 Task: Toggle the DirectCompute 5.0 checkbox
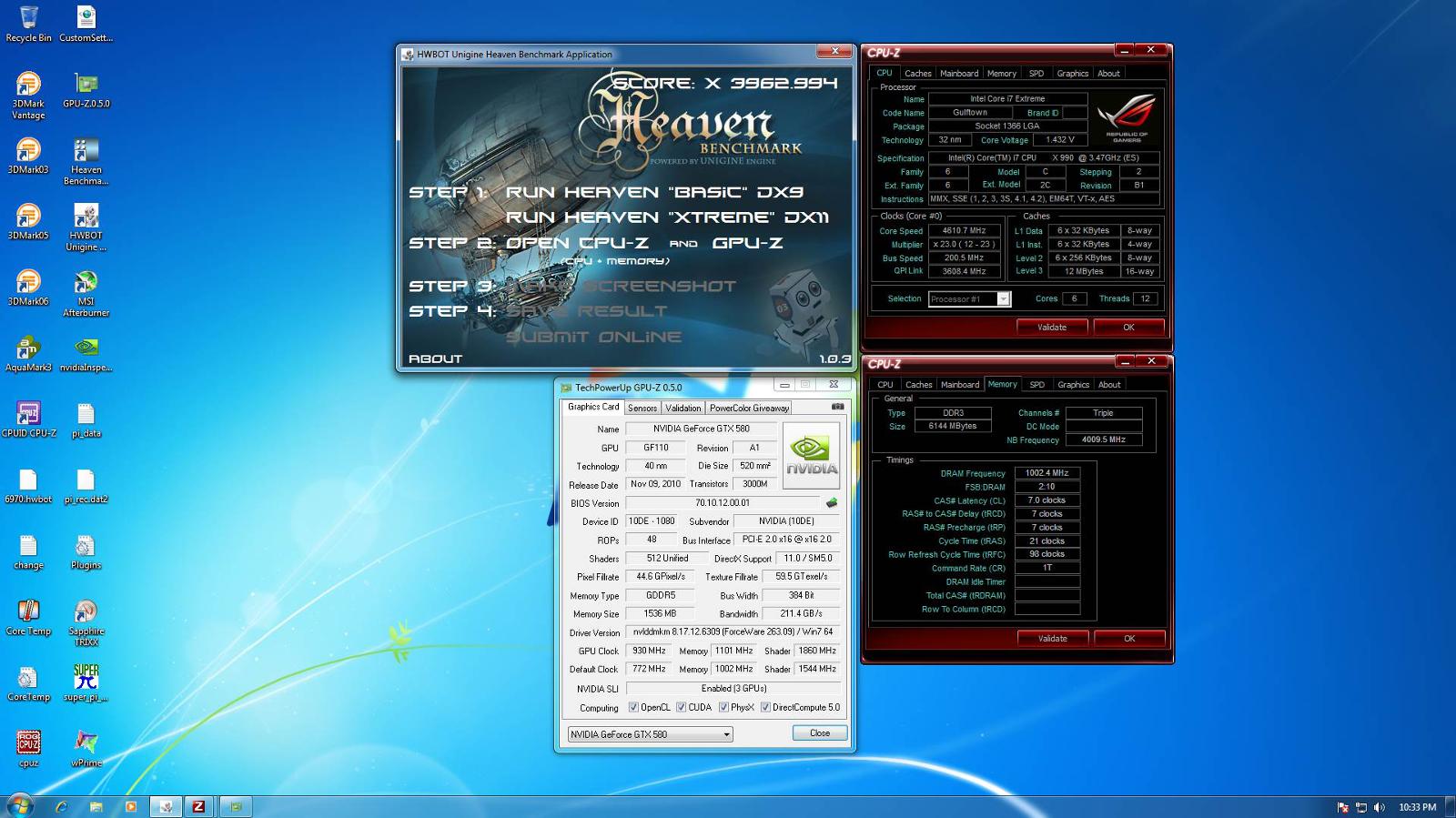[x=765, y=707]
